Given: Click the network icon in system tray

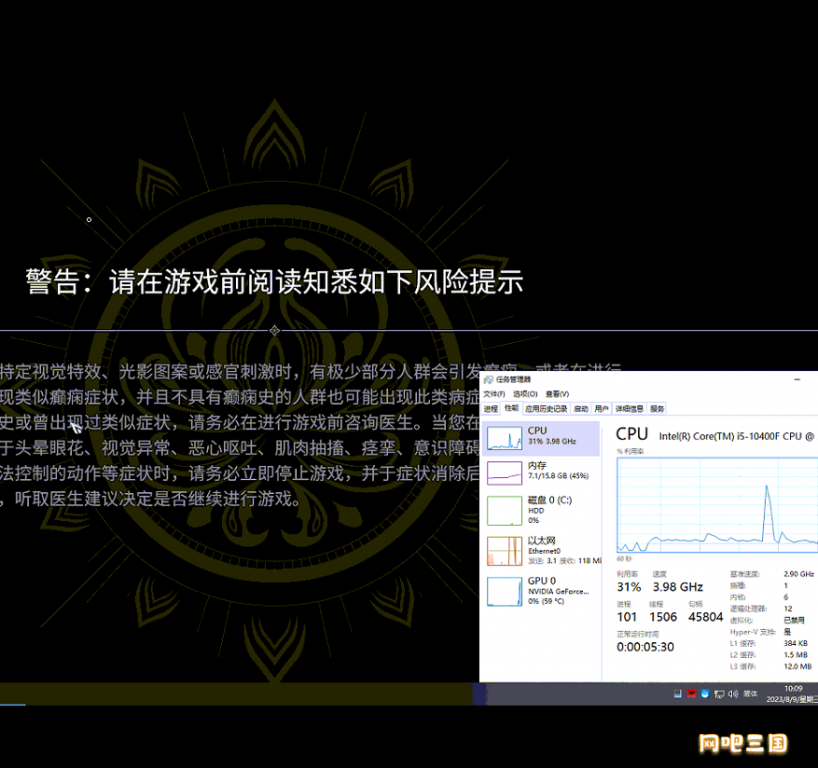Looking at the screenshot, I should coord(719,694).
